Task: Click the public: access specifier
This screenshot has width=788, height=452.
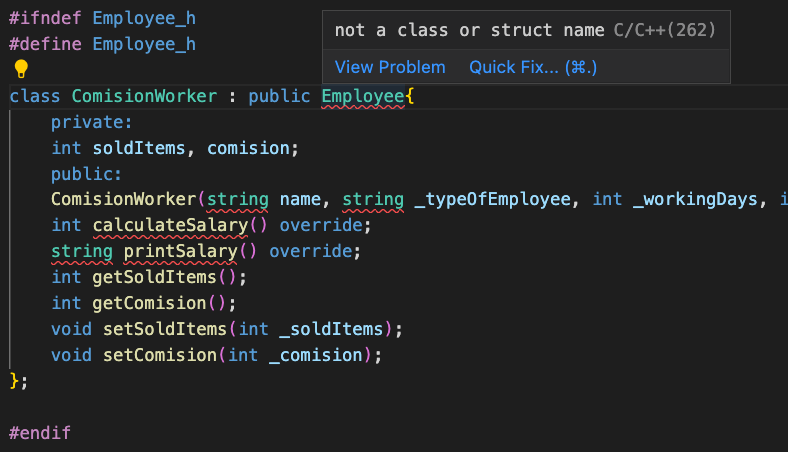Action: pyautogui.click(x=86, y=174)
